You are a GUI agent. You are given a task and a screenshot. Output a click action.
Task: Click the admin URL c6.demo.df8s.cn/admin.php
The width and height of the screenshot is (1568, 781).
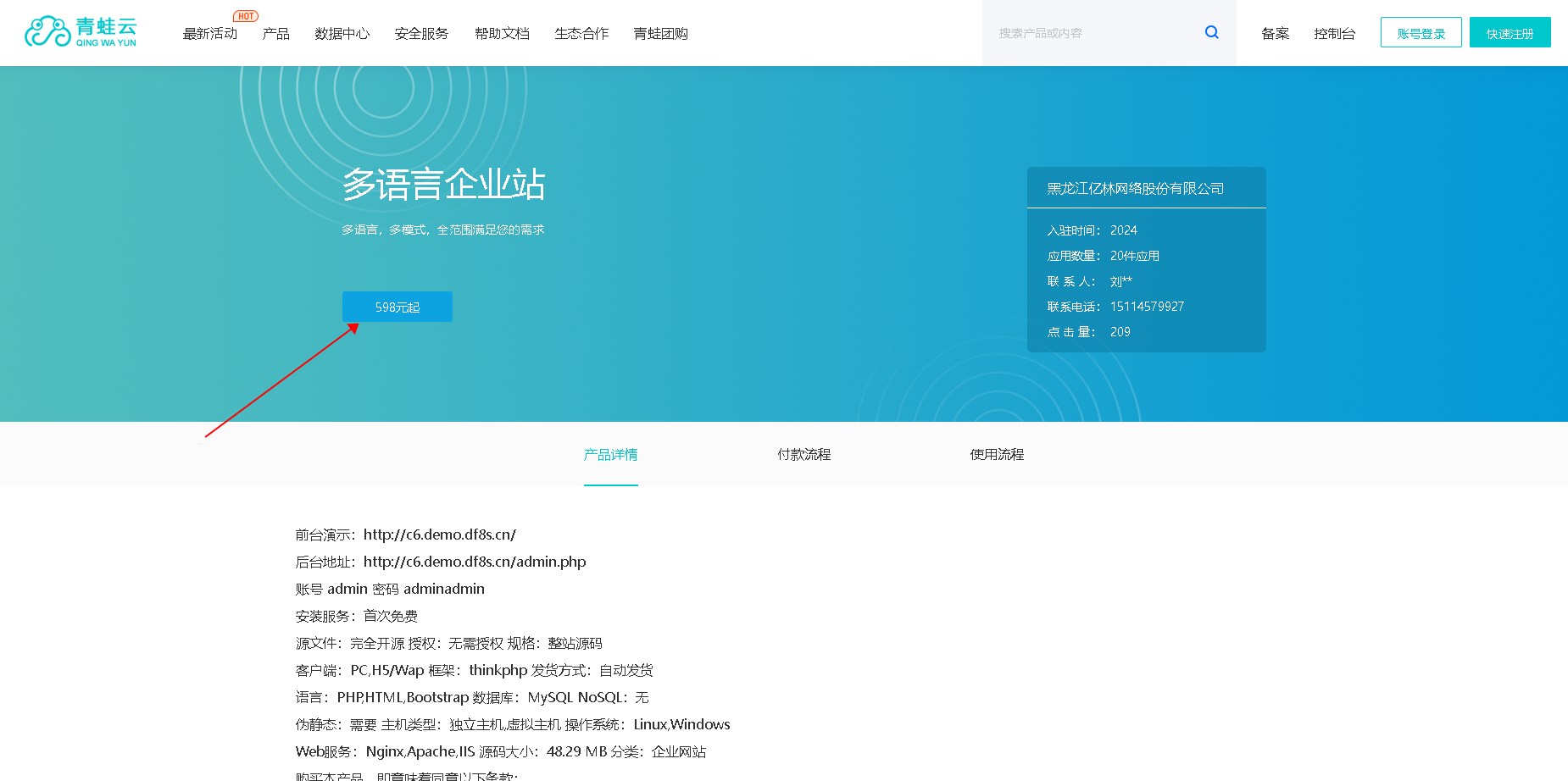tap(475, 562)
